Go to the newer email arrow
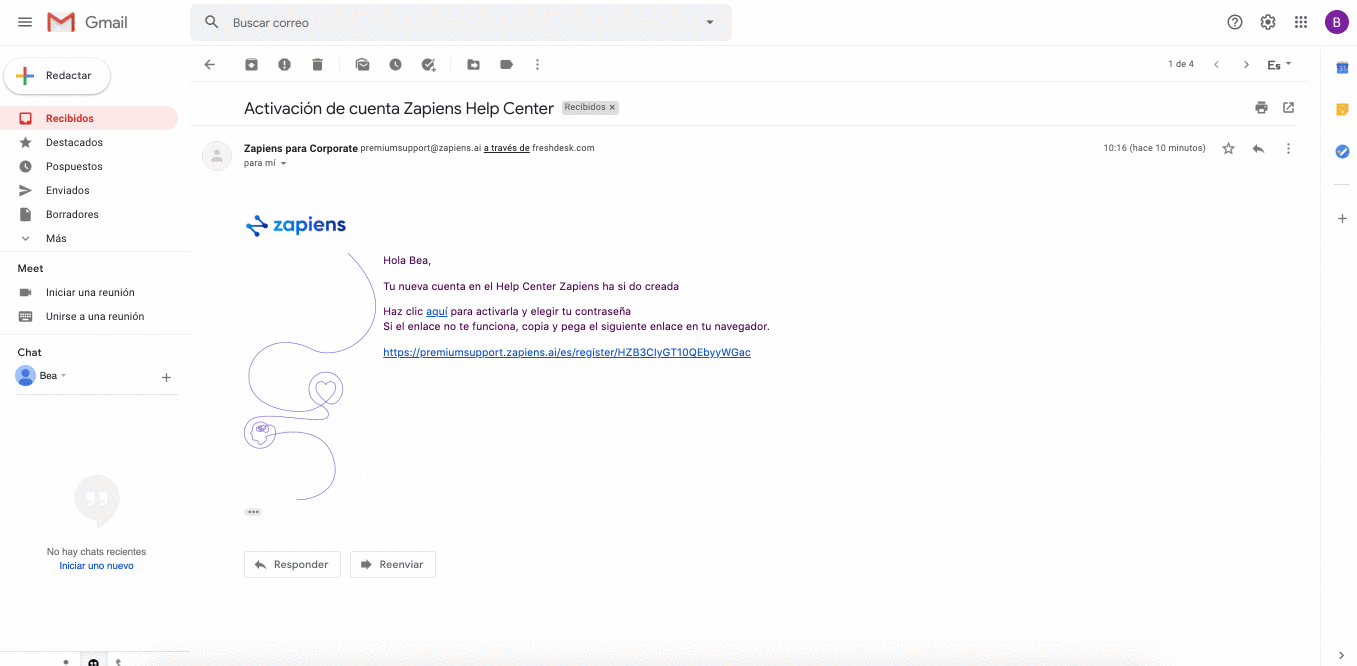Image resolution: width=1357 pixels, height=666 pixels. pyautogui.click(x=1217, y=64)
